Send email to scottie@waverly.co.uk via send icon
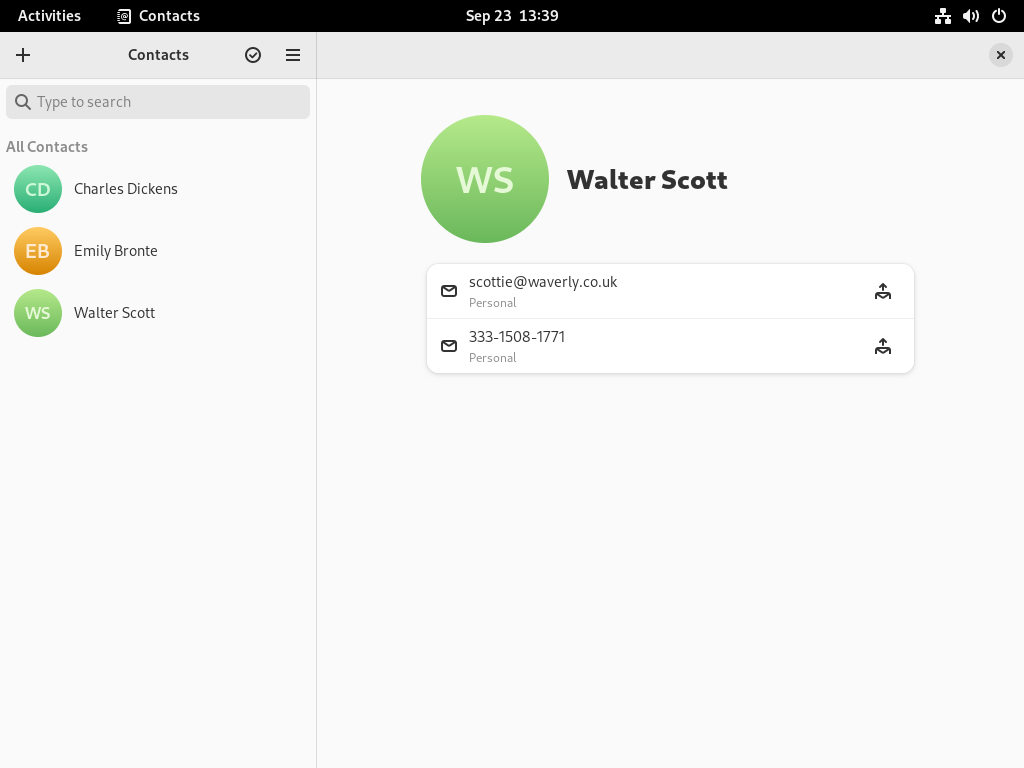 point(882,291)
